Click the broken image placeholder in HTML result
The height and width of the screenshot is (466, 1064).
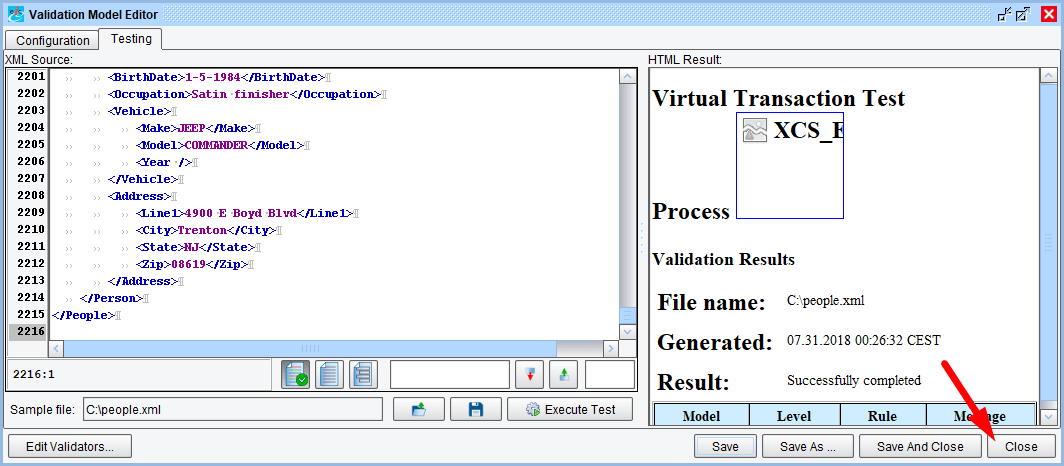click(x=755, y=131)
